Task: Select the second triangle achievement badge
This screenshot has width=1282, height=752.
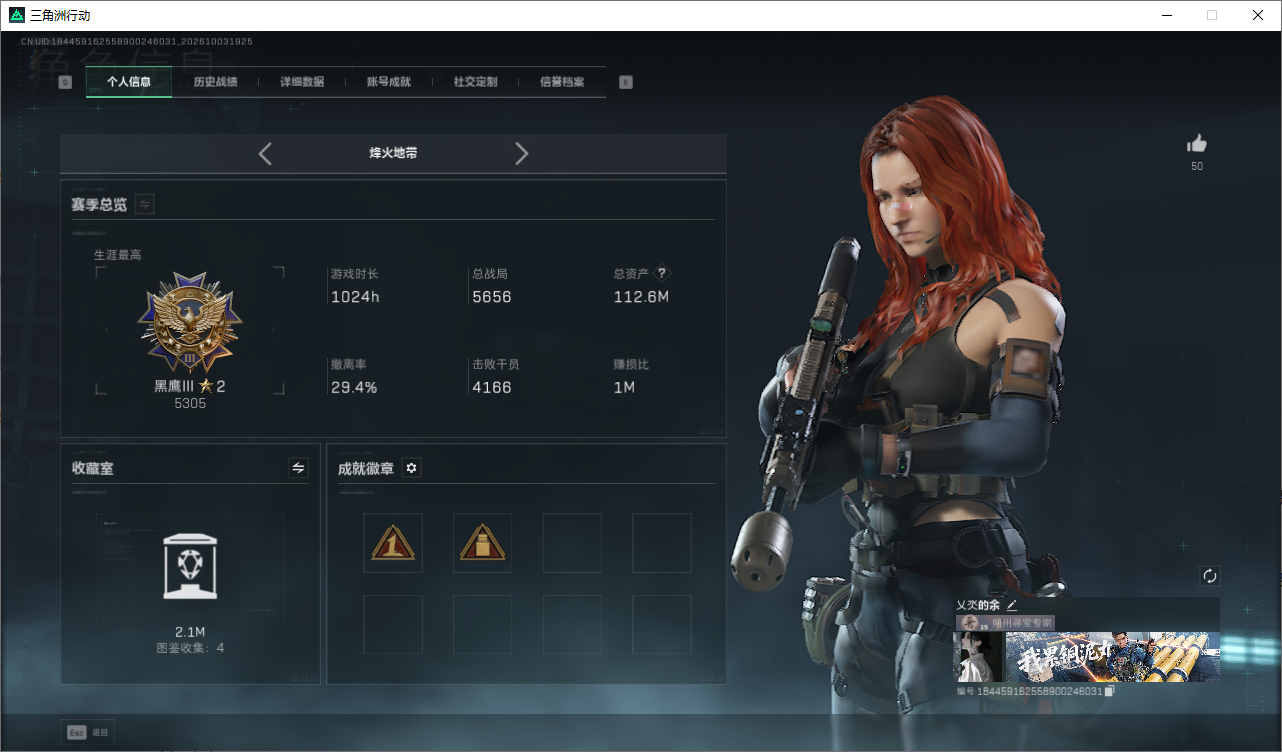Action: click(x=482, y=543)
